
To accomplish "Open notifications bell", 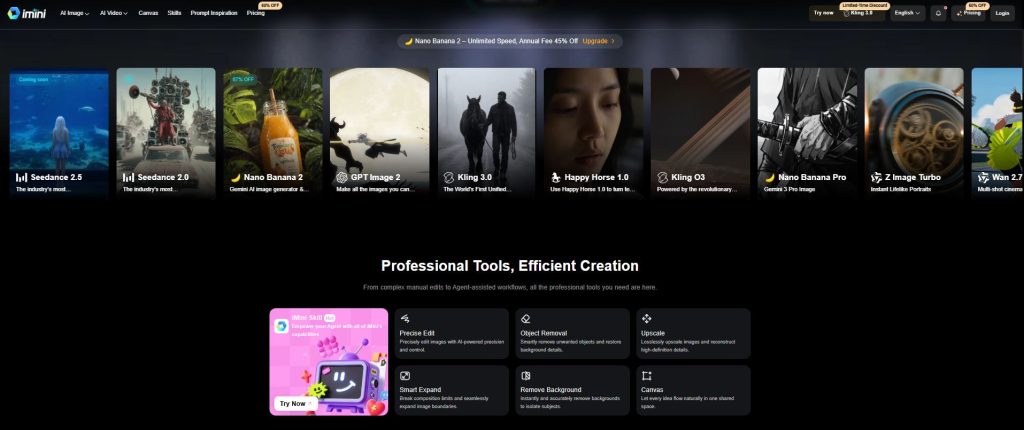I will [x=938, y=13].
